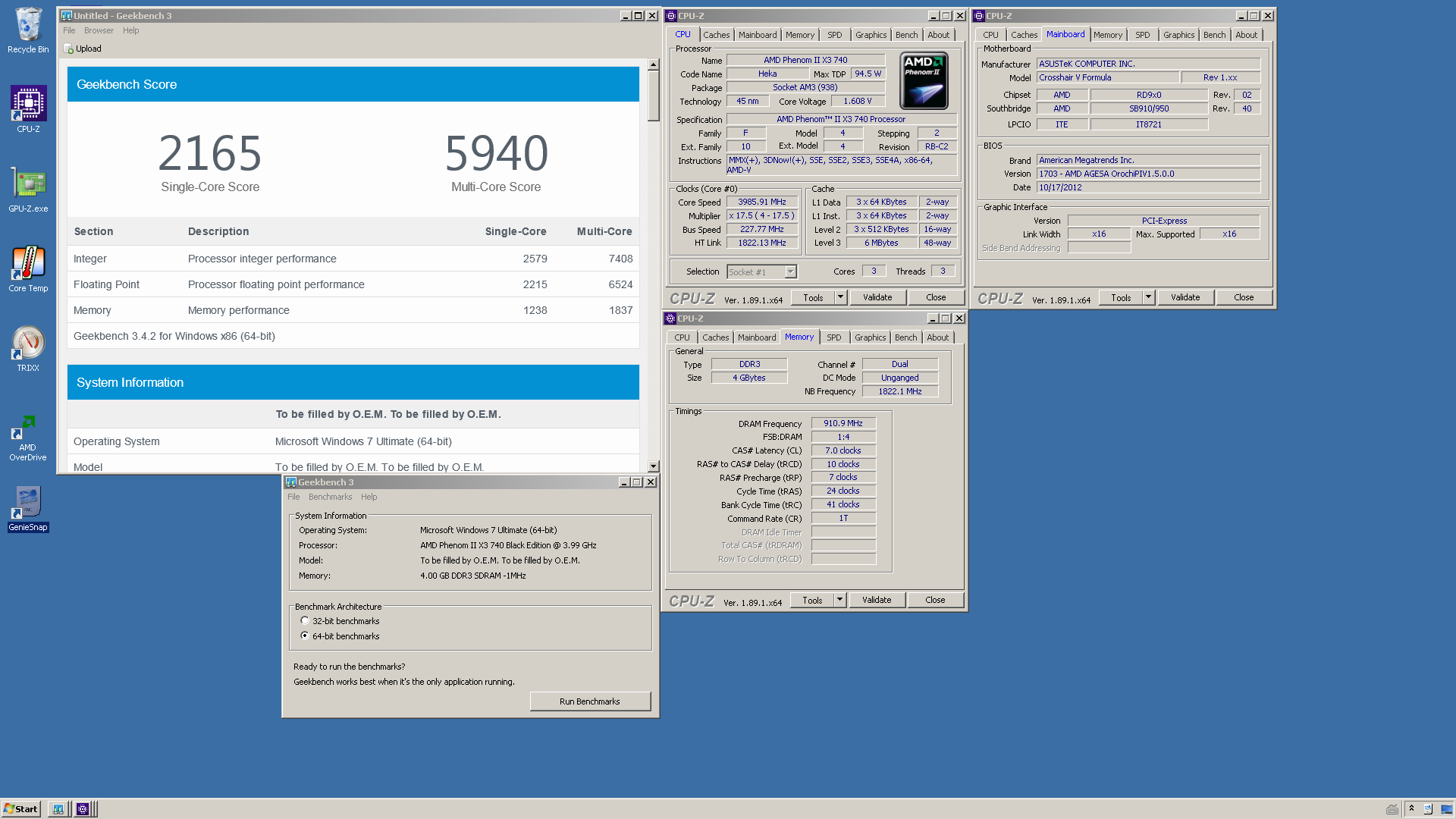Open the Start menu
This screenshot has width=1456, height=819.
click(x=20, y=809)
